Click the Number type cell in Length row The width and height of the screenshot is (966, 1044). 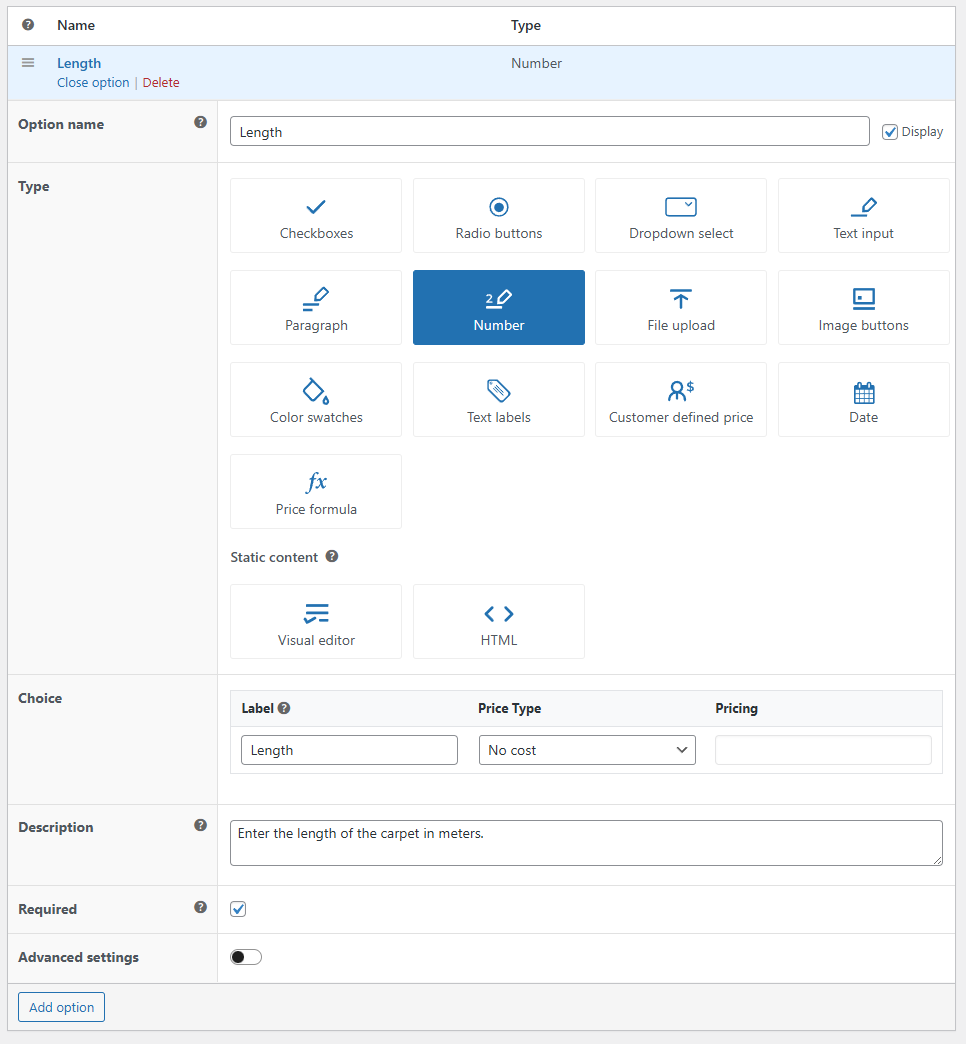click(537, 63)
